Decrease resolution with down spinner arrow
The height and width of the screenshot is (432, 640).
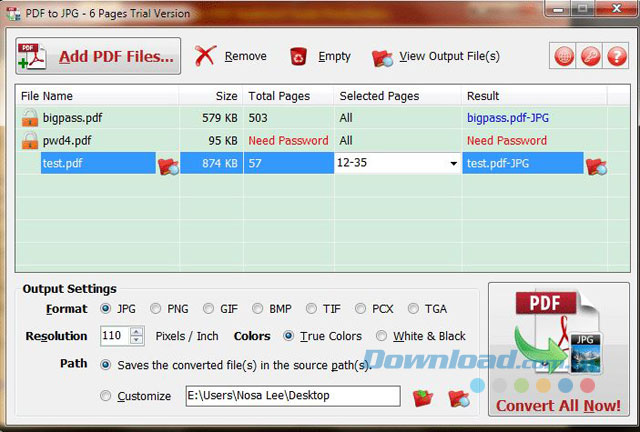[x=137, y=340]
